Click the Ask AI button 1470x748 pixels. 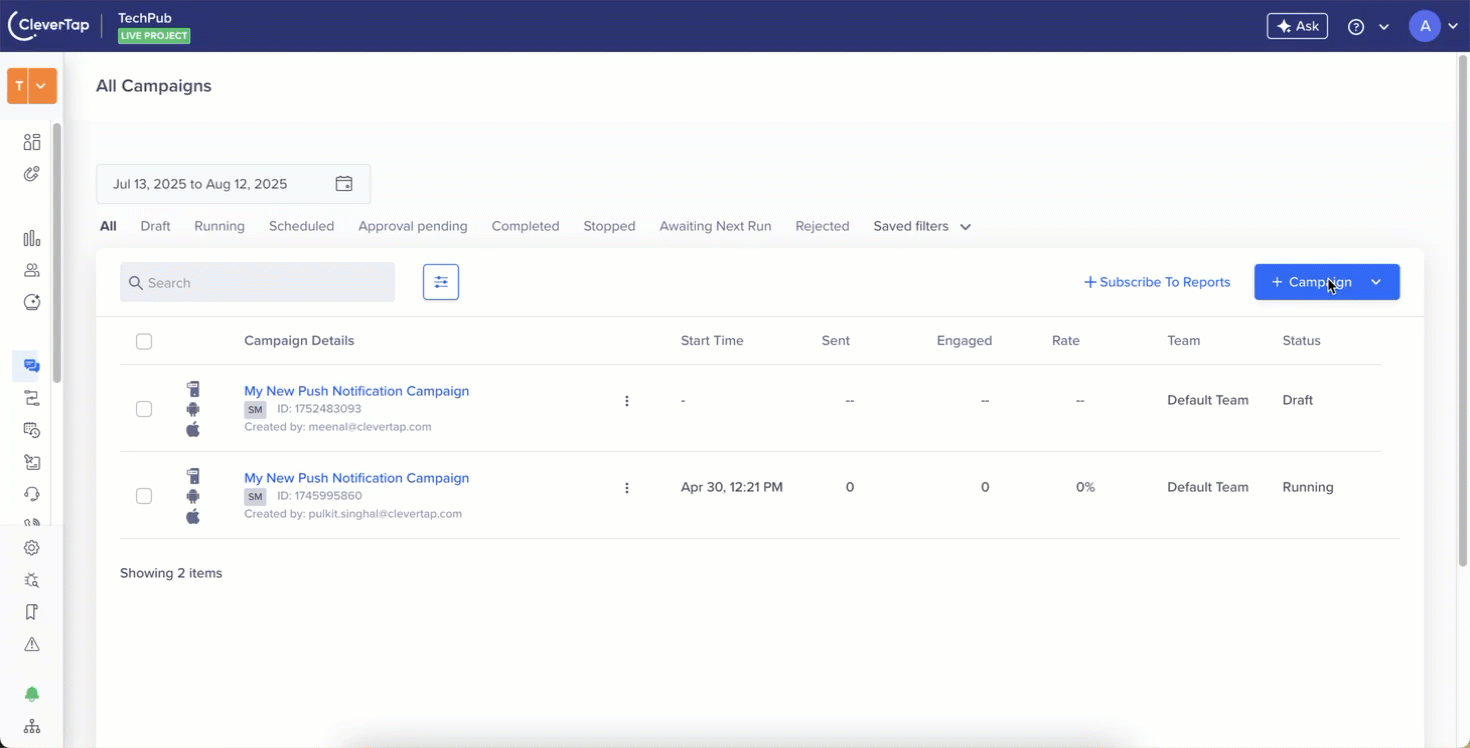pyautogui.click(x=1297, y=26)
